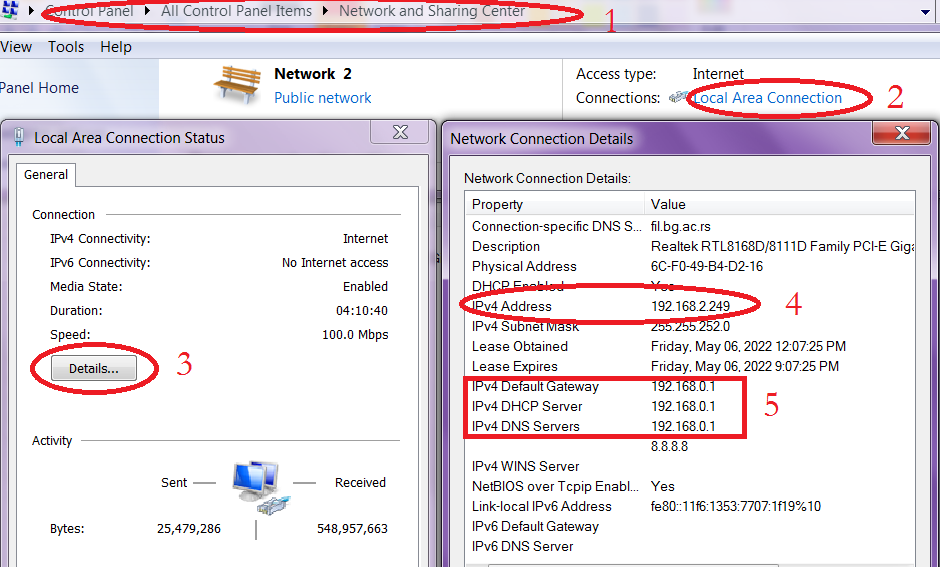
Task: Open the address bar history dropdown arrow
Action: pos(925,12)
